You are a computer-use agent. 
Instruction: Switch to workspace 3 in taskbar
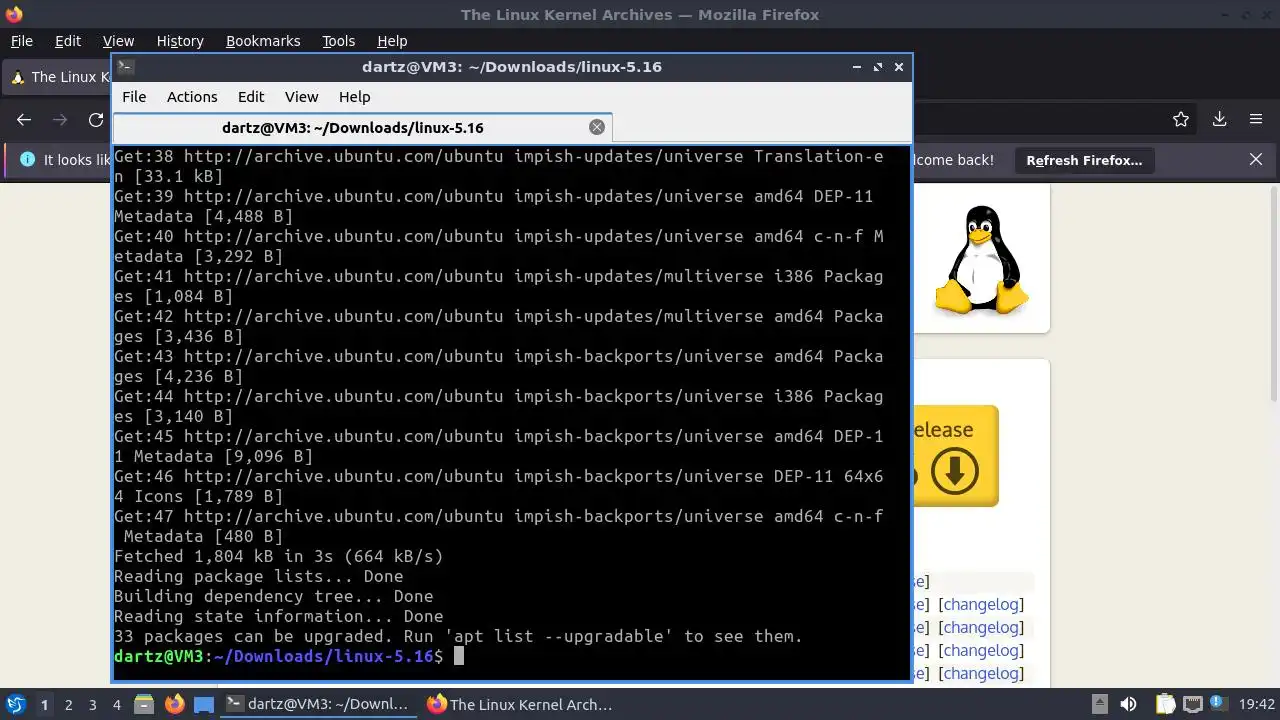pyautogui.click(x=92, y=704)
